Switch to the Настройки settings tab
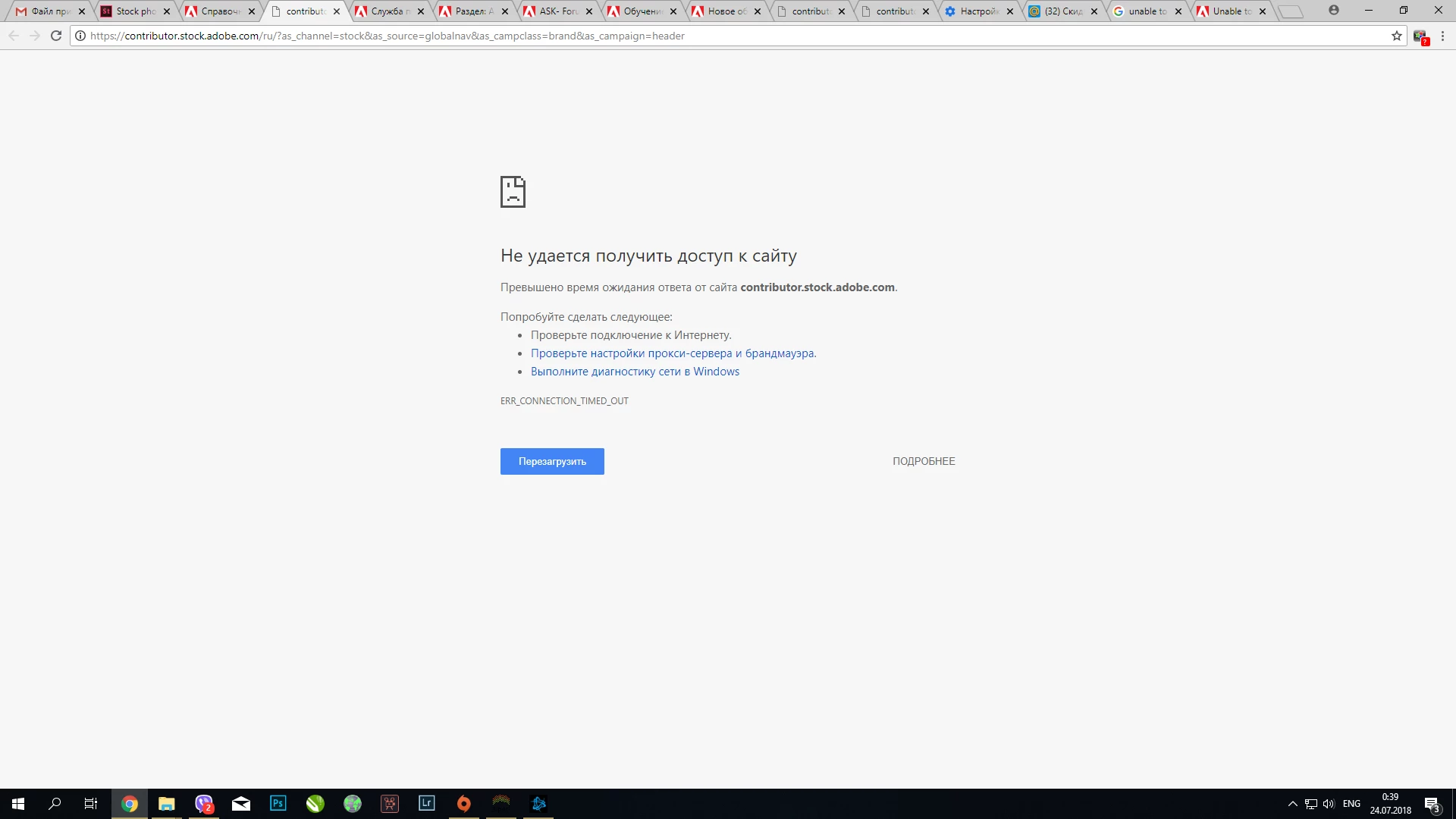The height and width of the screenshot is (819, 1456). coord(978,11)
